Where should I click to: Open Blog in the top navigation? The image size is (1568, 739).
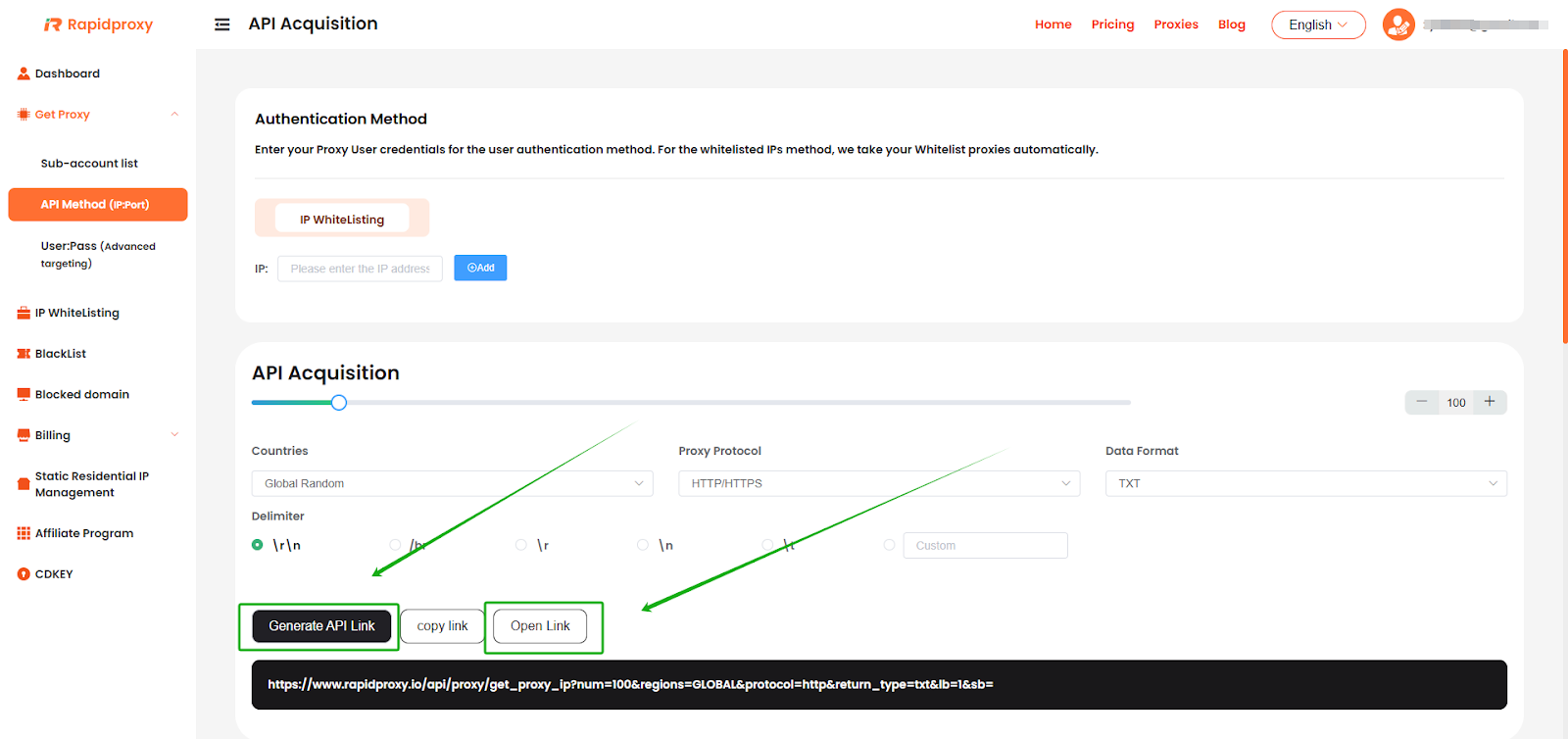pyautogui.click(x=1232, y=25)
